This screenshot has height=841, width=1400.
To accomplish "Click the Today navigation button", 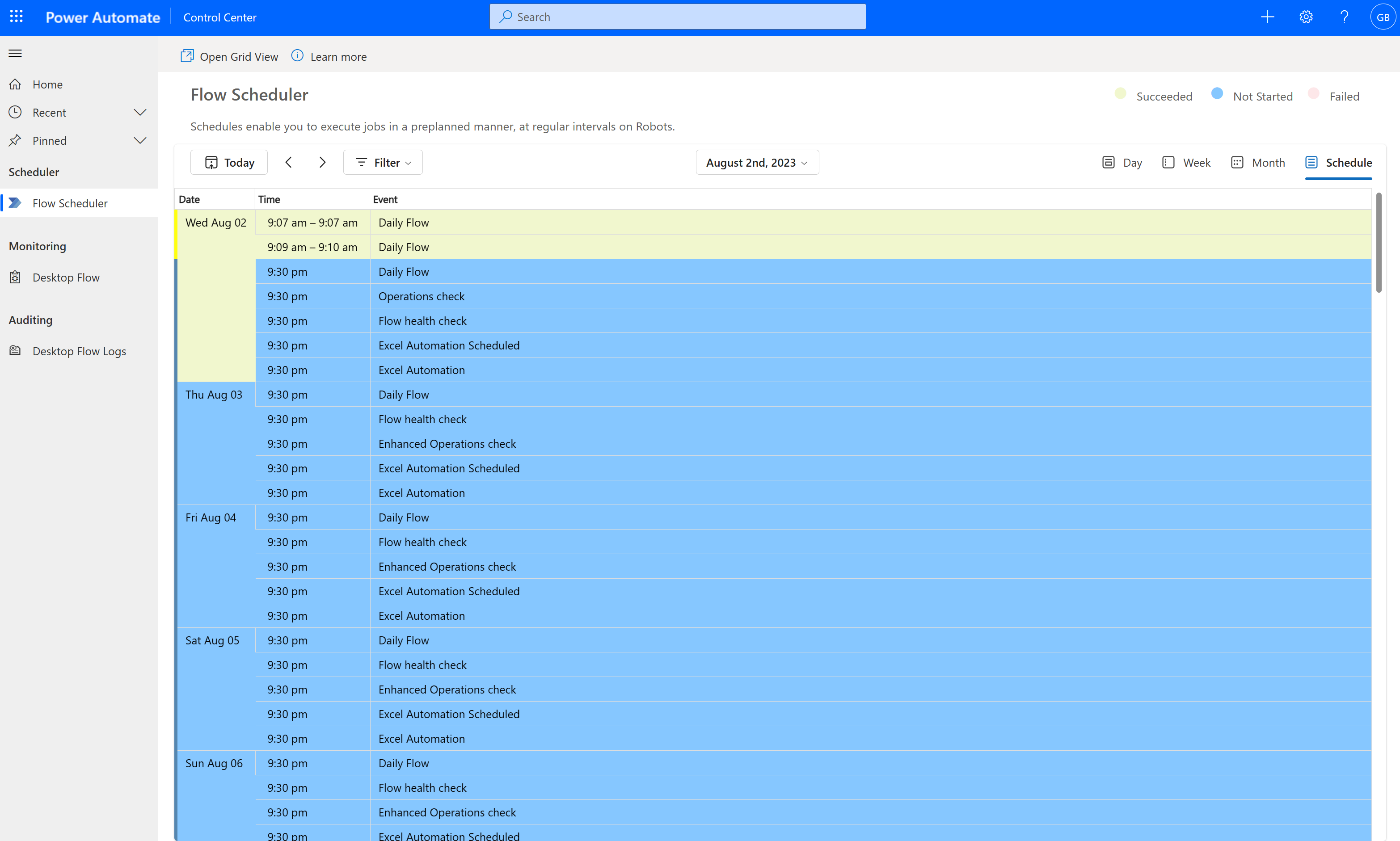I will pos(229,162).
